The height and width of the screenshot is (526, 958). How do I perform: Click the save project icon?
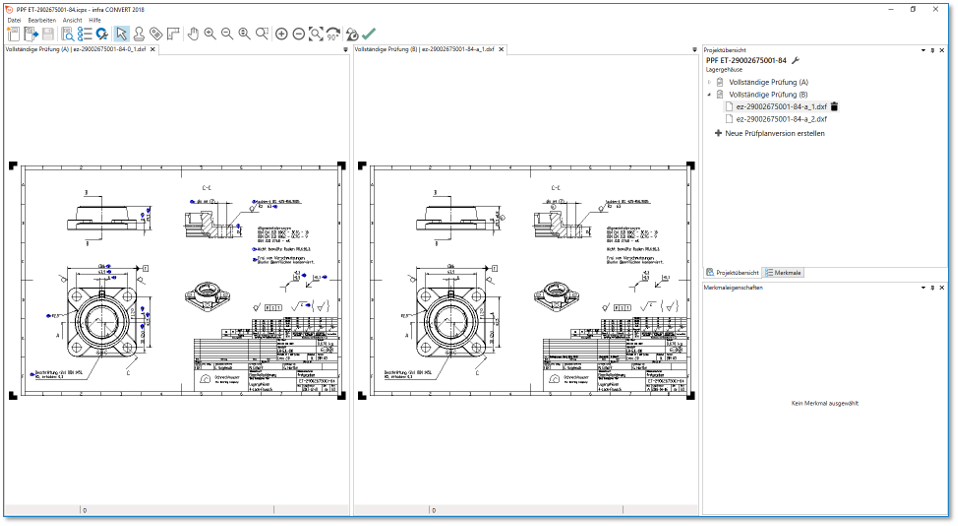click(x=48, y=34)
